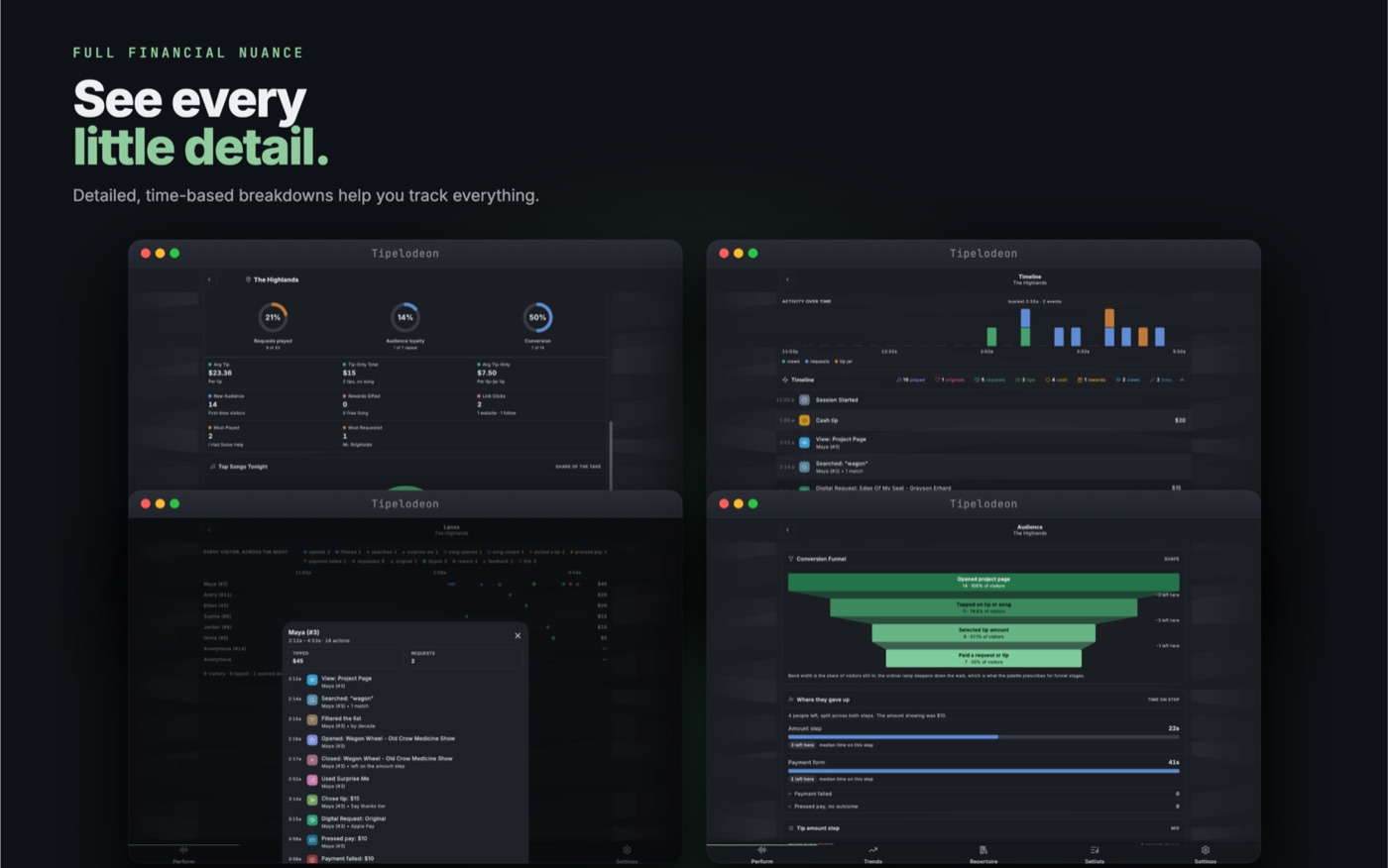This screenshot has height=868, width=1388.
Task: Click SHARE OF THE TAKE beside Top Songs
Action: (x=578, y=467)
